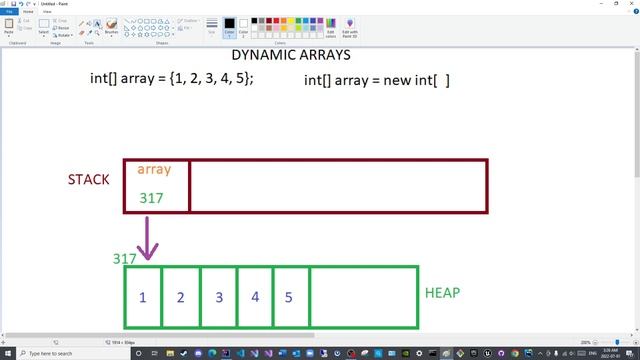This screenshot has width=640, height=360.
Task: Open the shape Outline dropdown
Action: click(188, 20)
